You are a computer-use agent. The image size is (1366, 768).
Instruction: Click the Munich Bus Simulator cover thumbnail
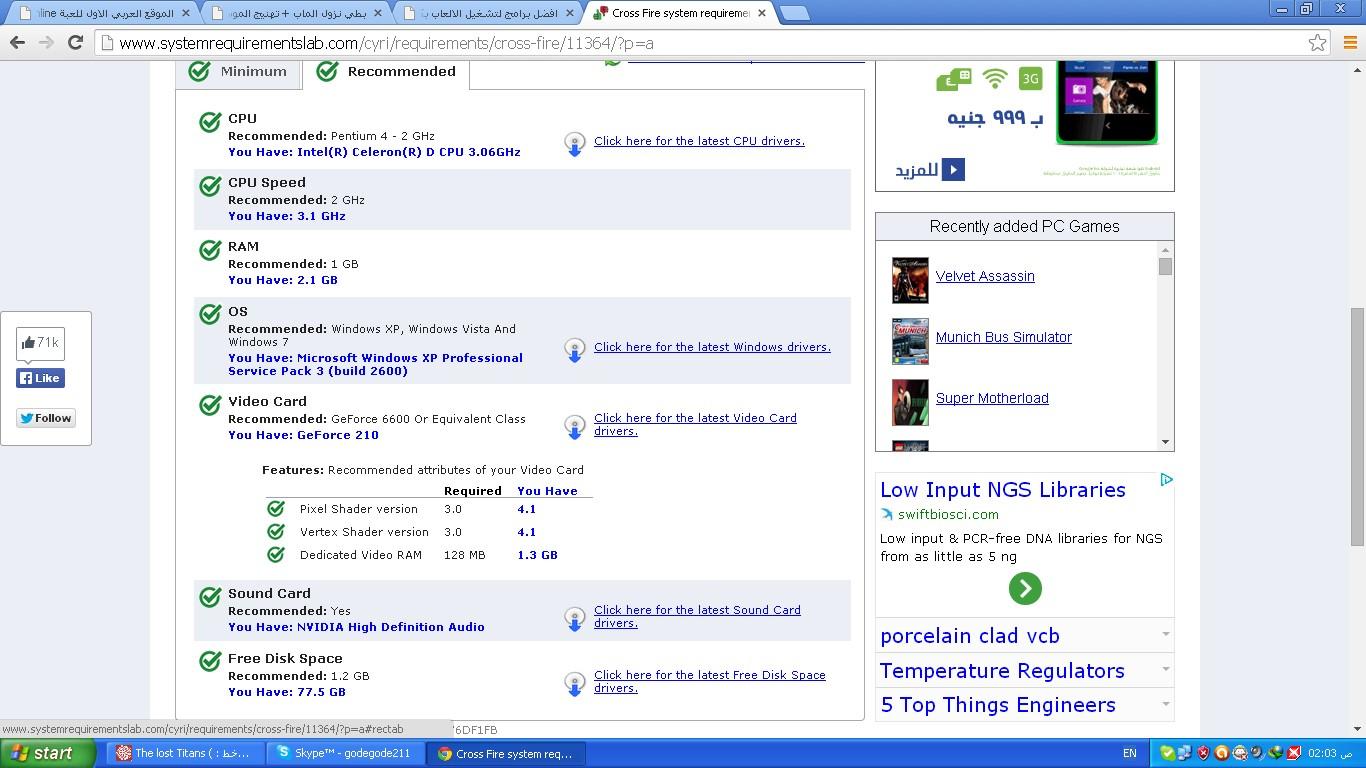point(910,341)
